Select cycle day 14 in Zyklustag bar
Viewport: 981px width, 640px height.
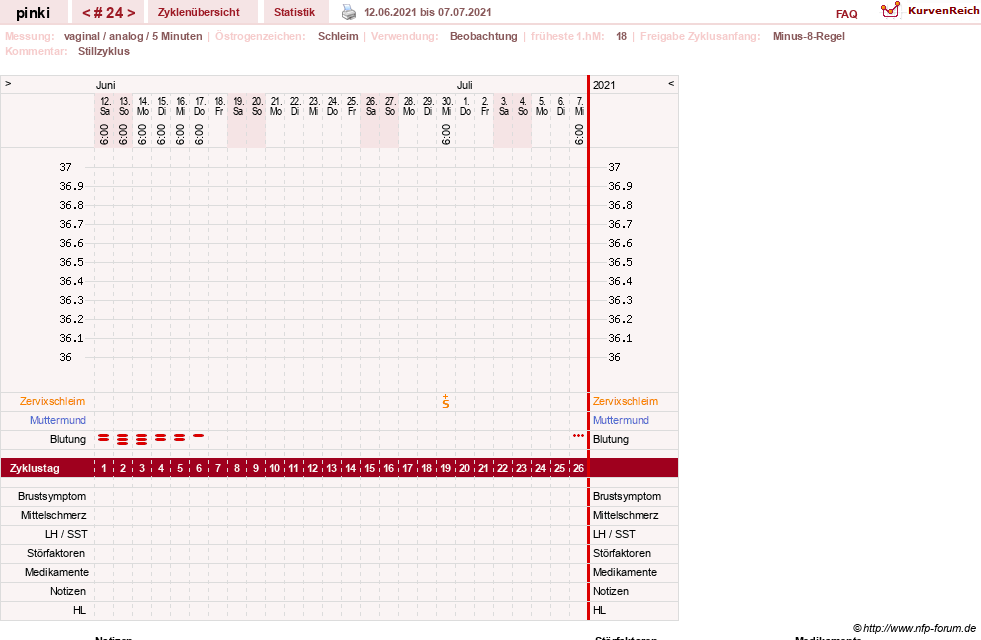[350, 468]
